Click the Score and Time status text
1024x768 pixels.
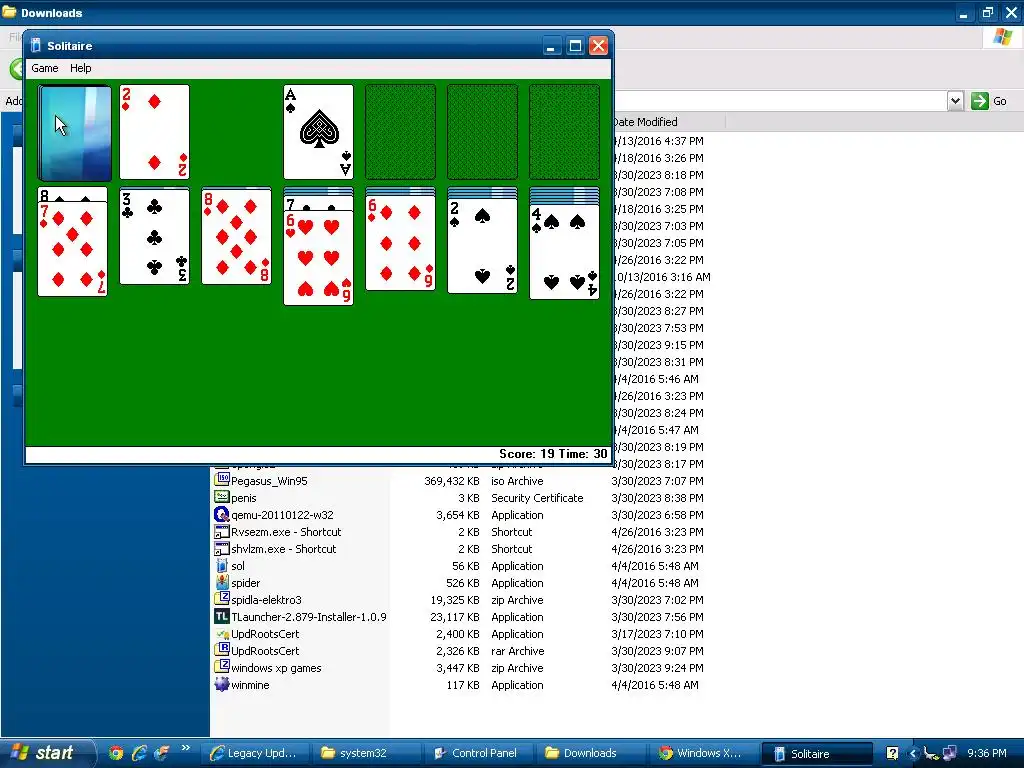[552, 454]
